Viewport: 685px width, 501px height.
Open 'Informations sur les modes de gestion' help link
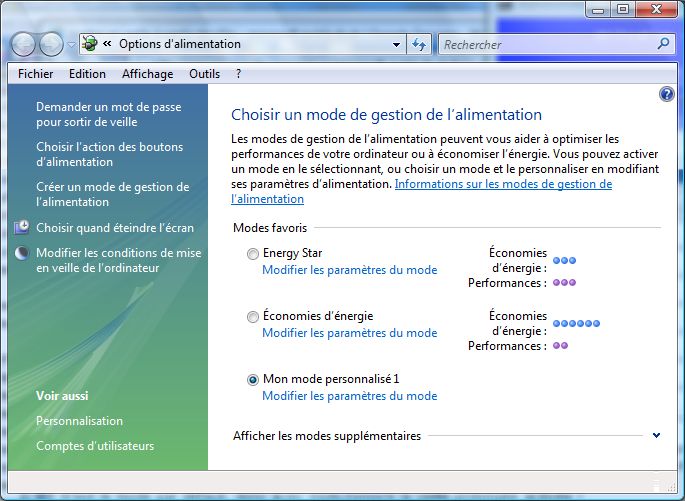(503, 184)
